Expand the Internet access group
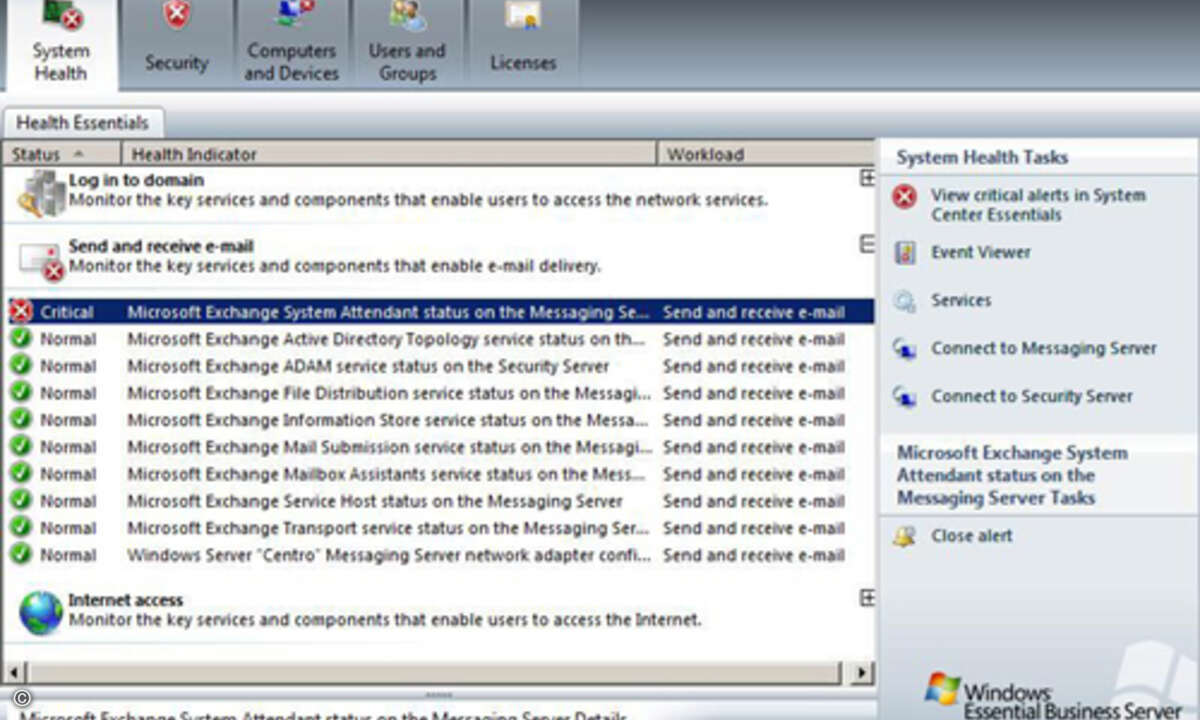This screenshot has width=1200, height=720. [x=867, y=598]
